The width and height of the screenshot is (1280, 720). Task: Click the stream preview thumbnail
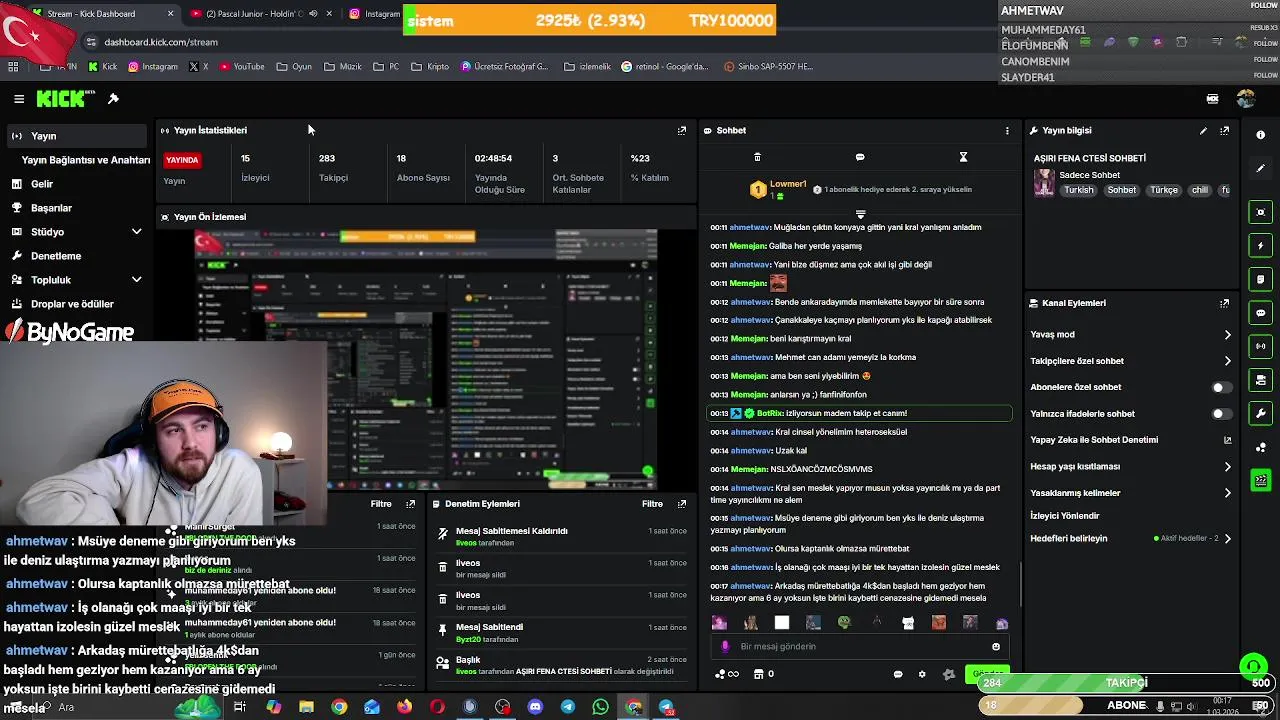(x=426, y=360)
